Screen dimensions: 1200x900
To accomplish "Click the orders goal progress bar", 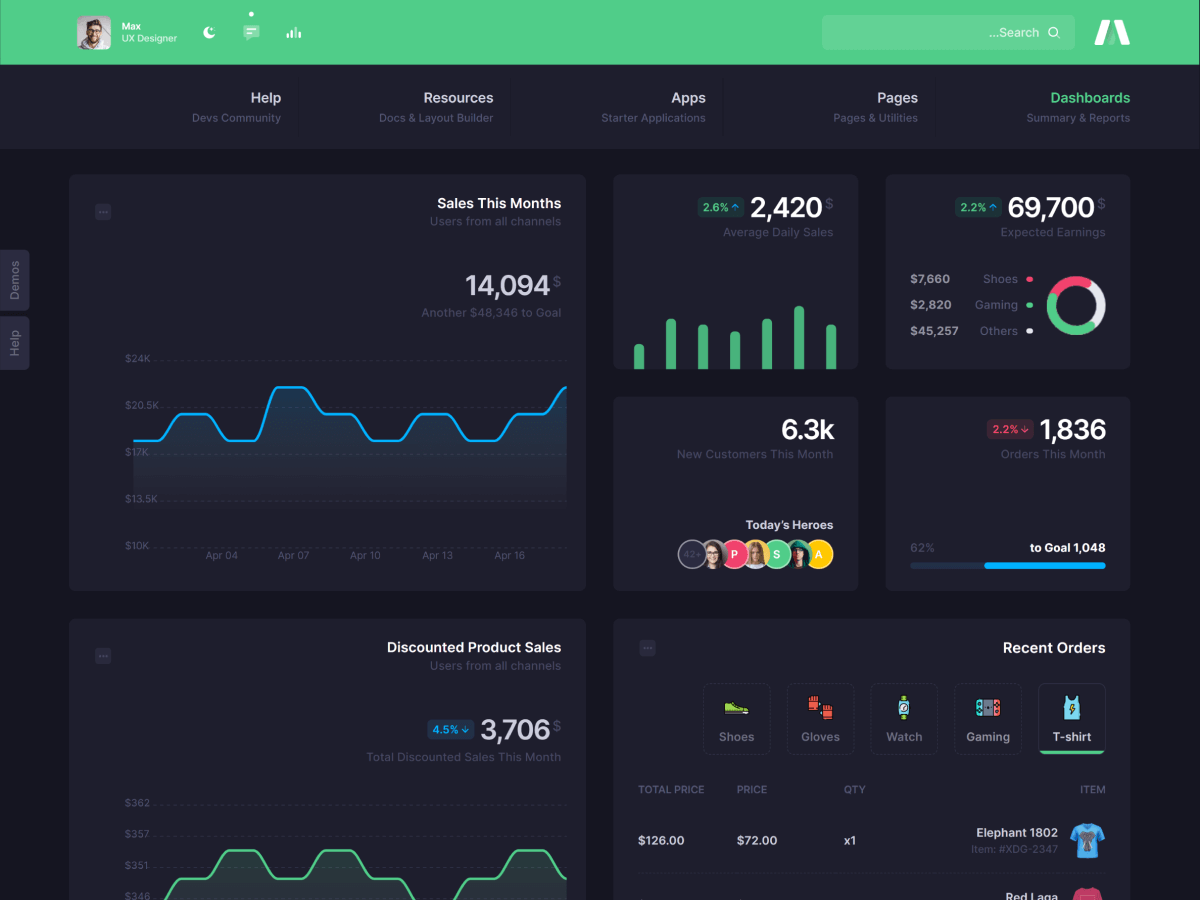I will pos(1007,566).
